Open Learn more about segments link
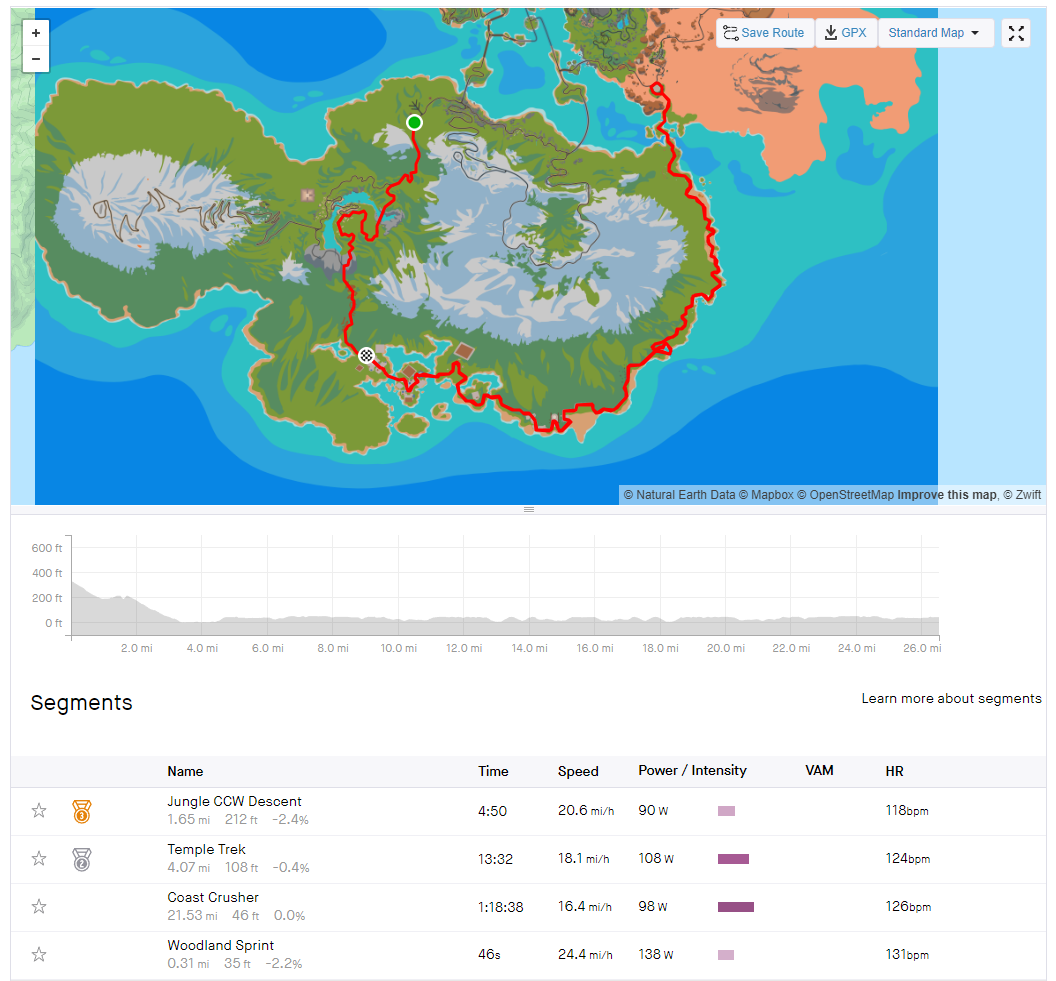Image resolution: width=1056 pixels, height=981 pixels. [951, 699]
